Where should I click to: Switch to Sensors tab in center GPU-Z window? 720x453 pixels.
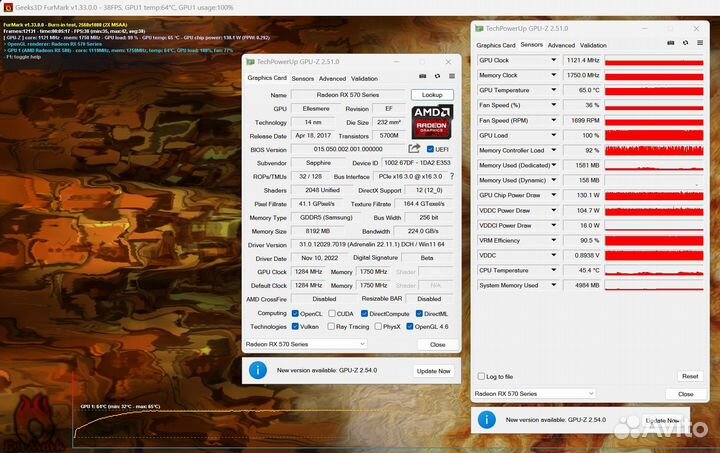point(303,78)
